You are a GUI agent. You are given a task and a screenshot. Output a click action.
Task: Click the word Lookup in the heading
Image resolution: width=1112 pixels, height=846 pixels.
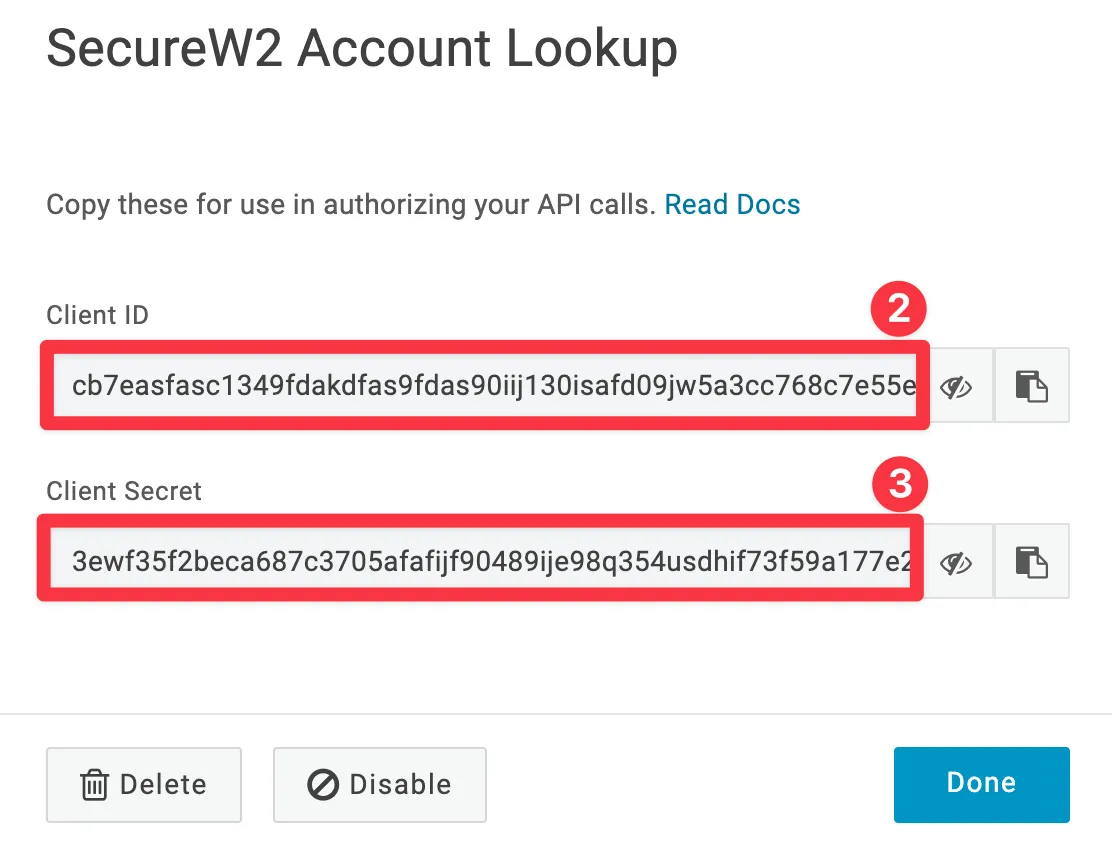591,50
